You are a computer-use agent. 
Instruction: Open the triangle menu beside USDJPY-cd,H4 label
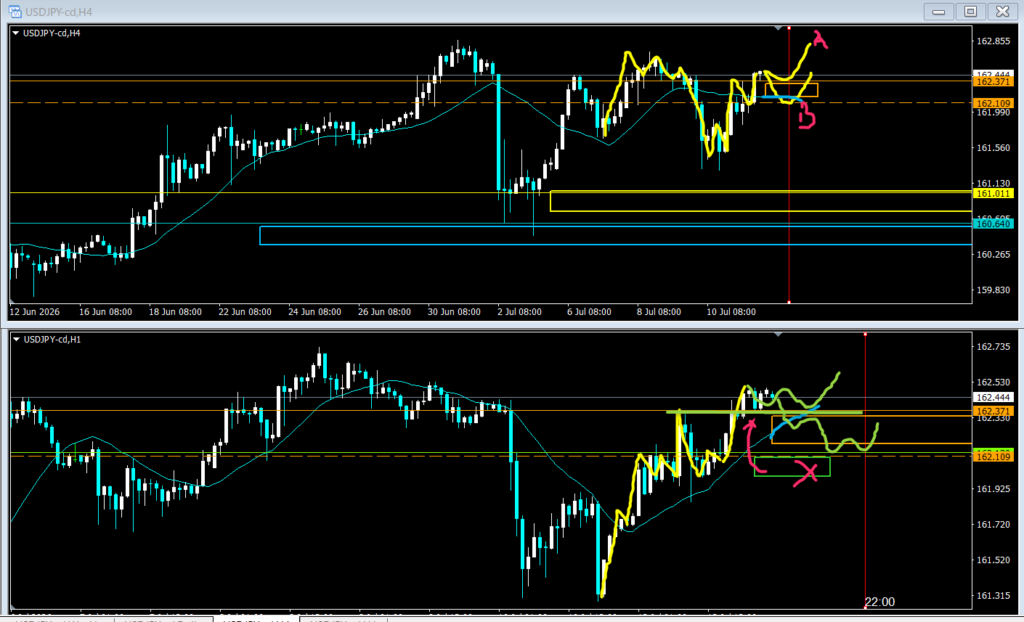click(x=16, y=33)
